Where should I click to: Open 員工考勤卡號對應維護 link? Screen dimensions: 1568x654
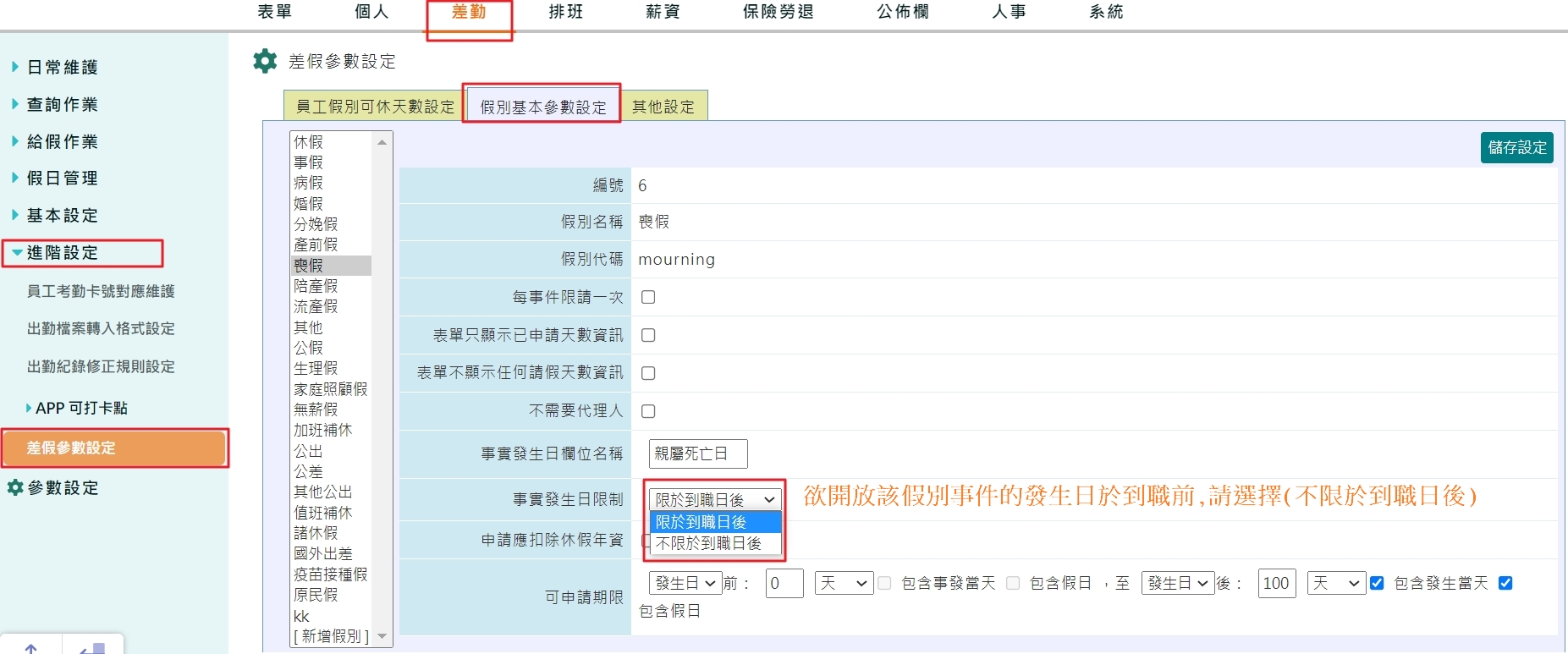coord(101,291)
